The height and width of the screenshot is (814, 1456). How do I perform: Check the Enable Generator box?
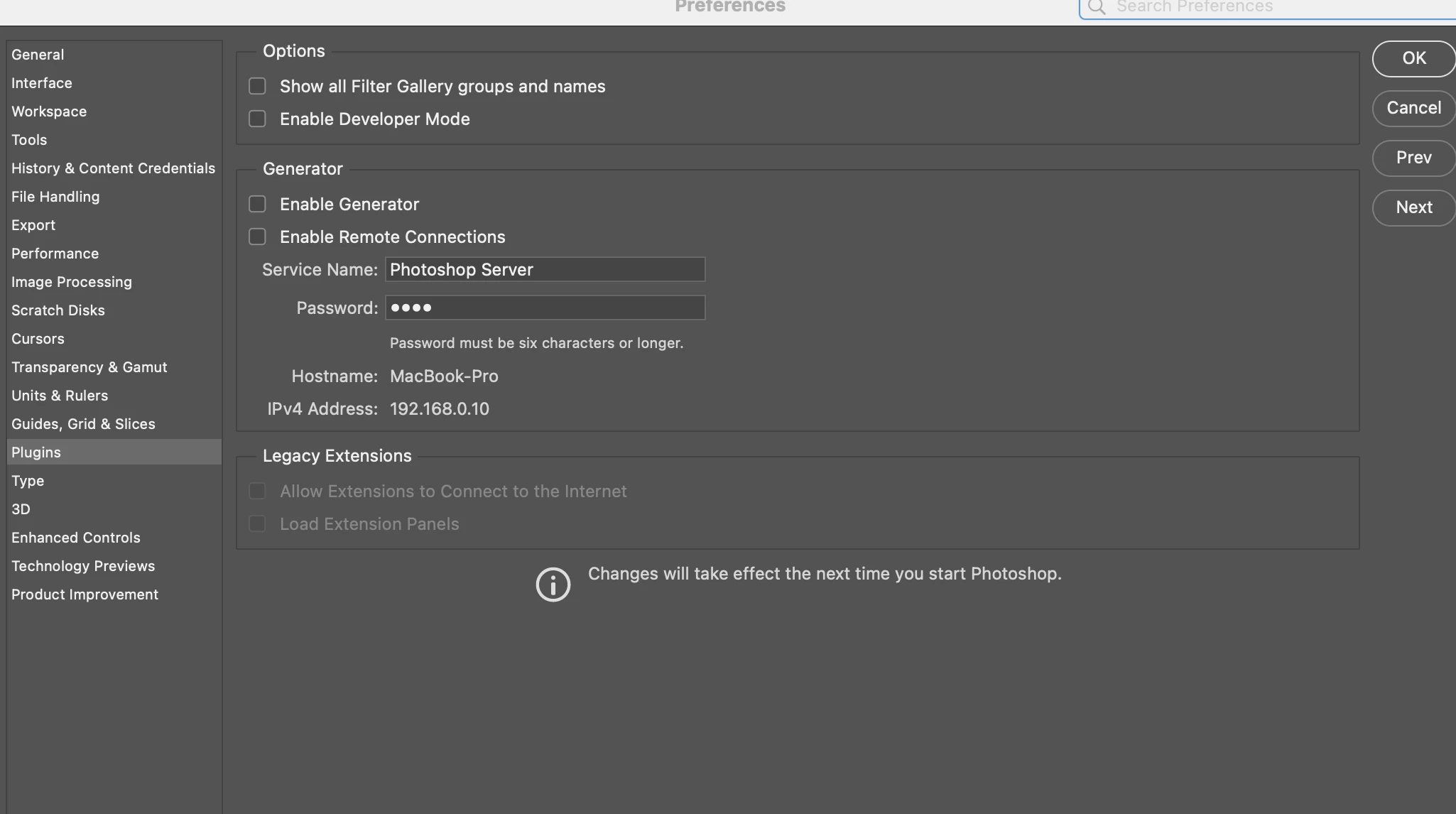coord(257,205)
